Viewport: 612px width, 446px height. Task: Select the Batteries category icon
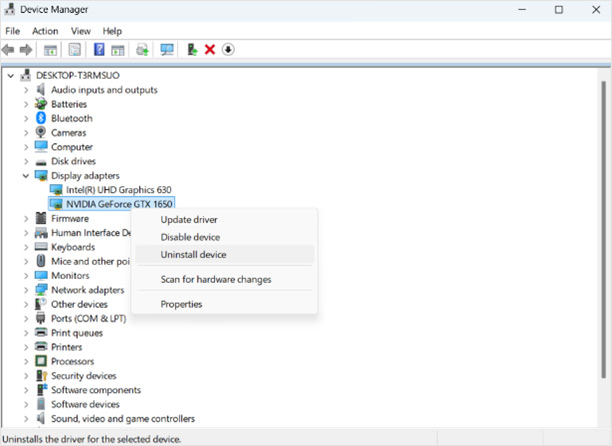point(41,104)
